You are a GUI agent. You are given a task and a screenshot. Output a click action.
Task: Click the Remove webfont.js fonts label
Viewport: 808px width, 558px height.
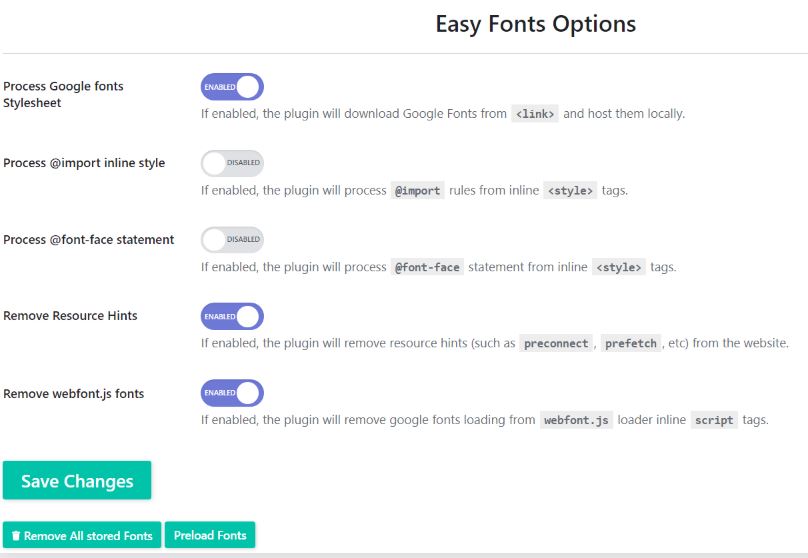[x=74, y=394]
